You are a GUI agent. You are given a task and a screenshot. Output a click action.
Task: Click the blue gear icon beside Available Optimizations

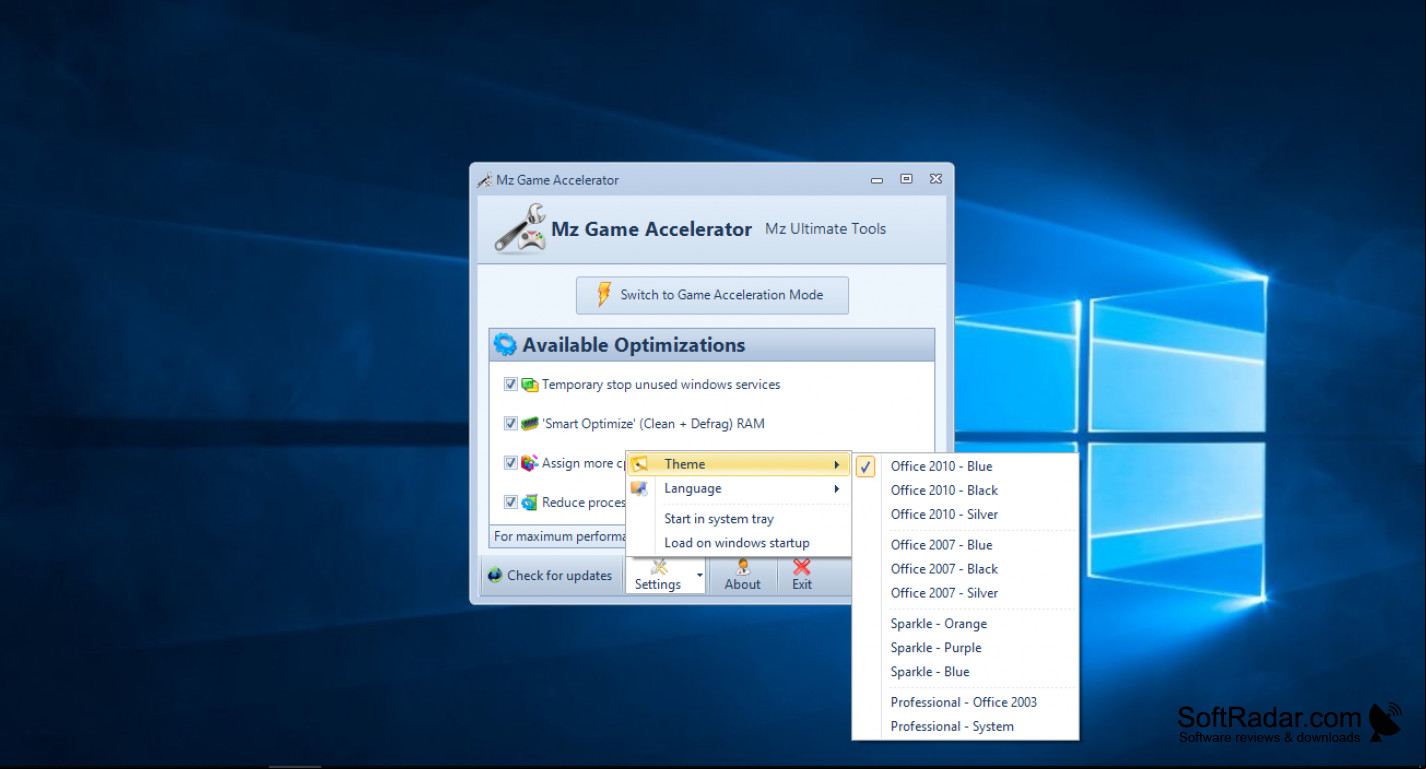pos(505,345)
